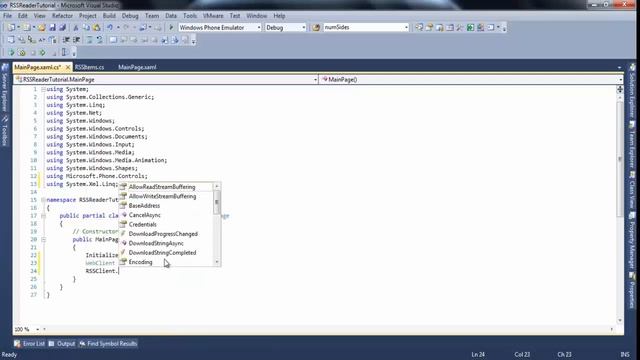The width and height of the screenshot is (640, 360).
Task: Click IntelliSense list scroll down arrow
Action: coord(217,262)
